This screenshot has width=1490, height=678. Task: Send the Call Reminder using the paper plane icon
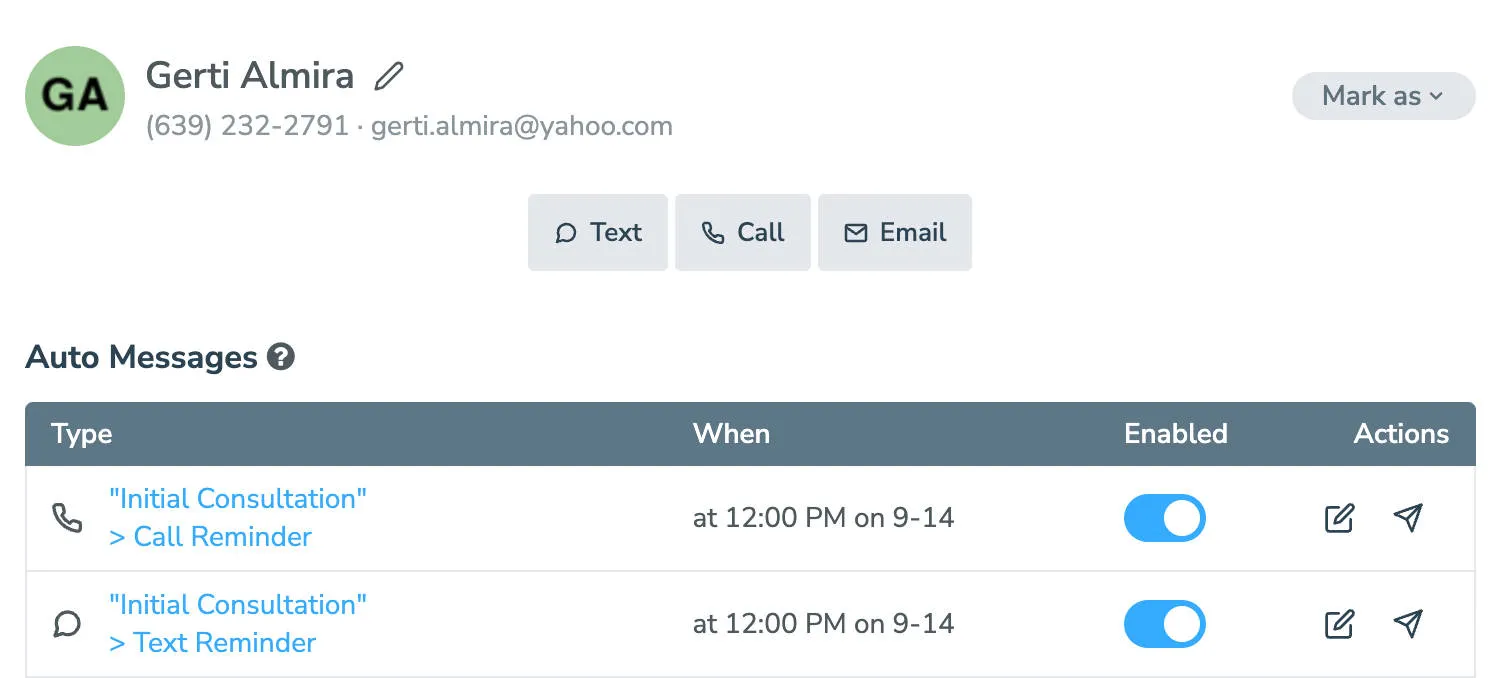pyautogui.click(x=1408, y=518)
